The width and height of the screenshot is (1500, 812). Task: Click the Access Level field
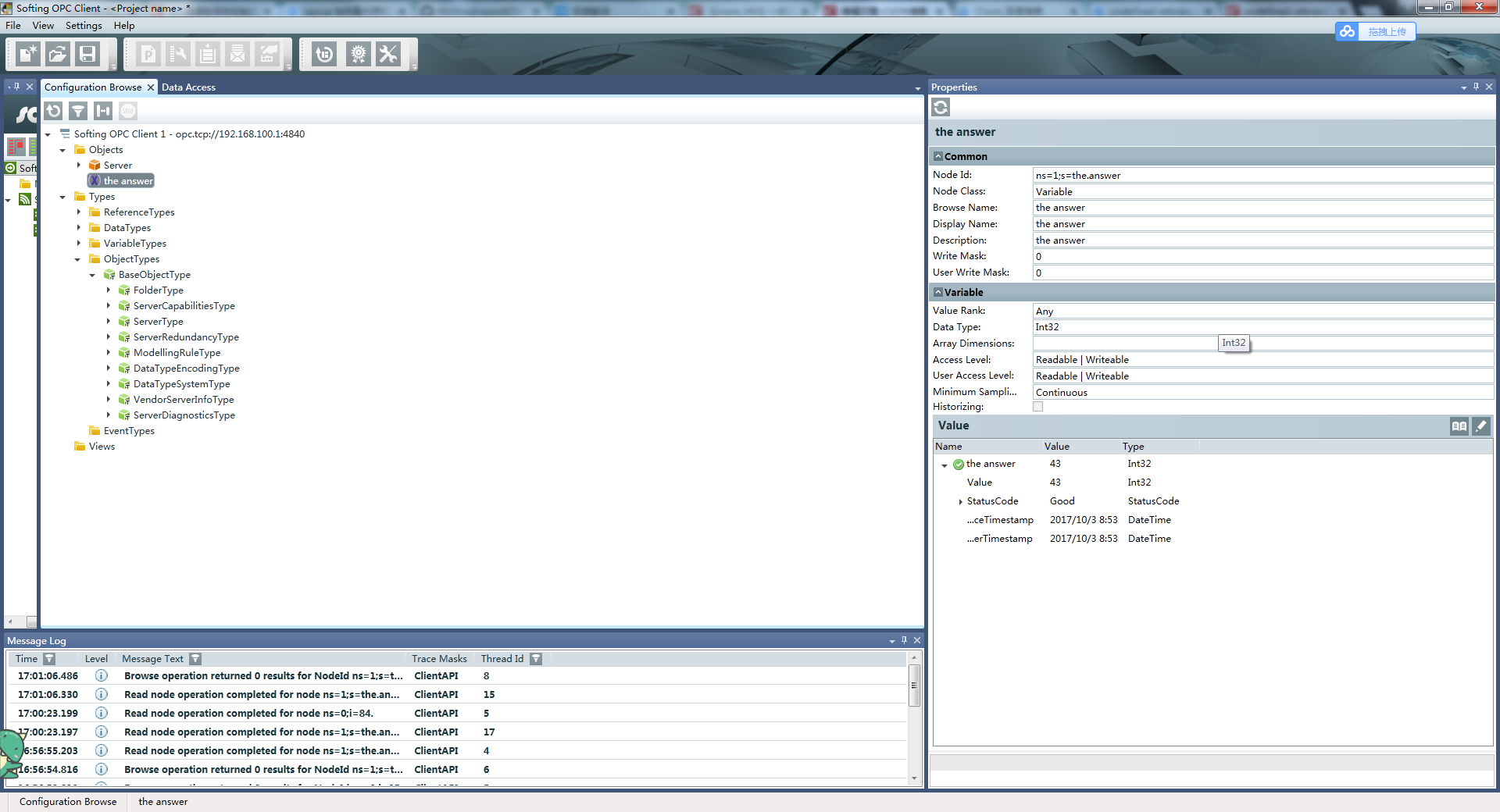[1263, 360]
